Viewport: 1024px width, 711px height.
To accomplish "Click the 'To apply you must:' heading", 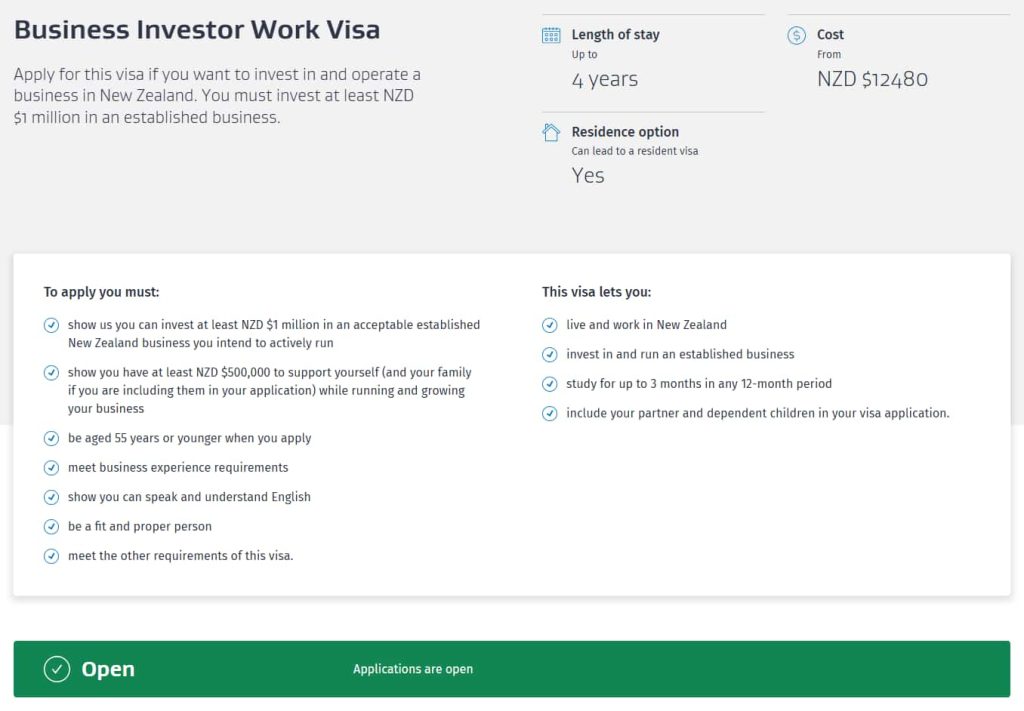I will coord(101,292).
